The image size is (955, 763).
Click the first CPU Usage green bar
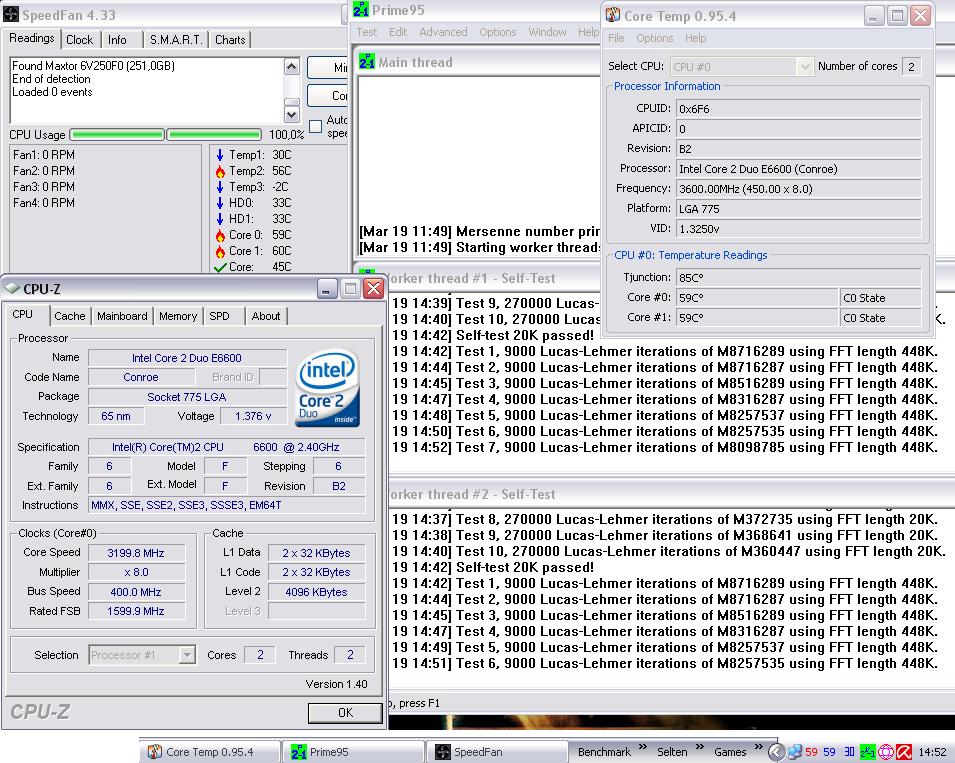(118, 135)
